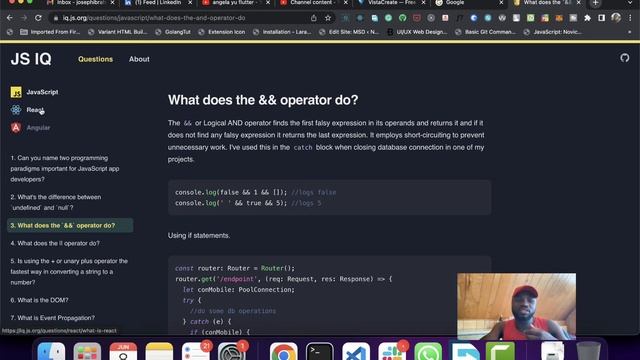640x360 pixels.
Task: Open question 5 about unary plus operator
Action: [69, 271]
